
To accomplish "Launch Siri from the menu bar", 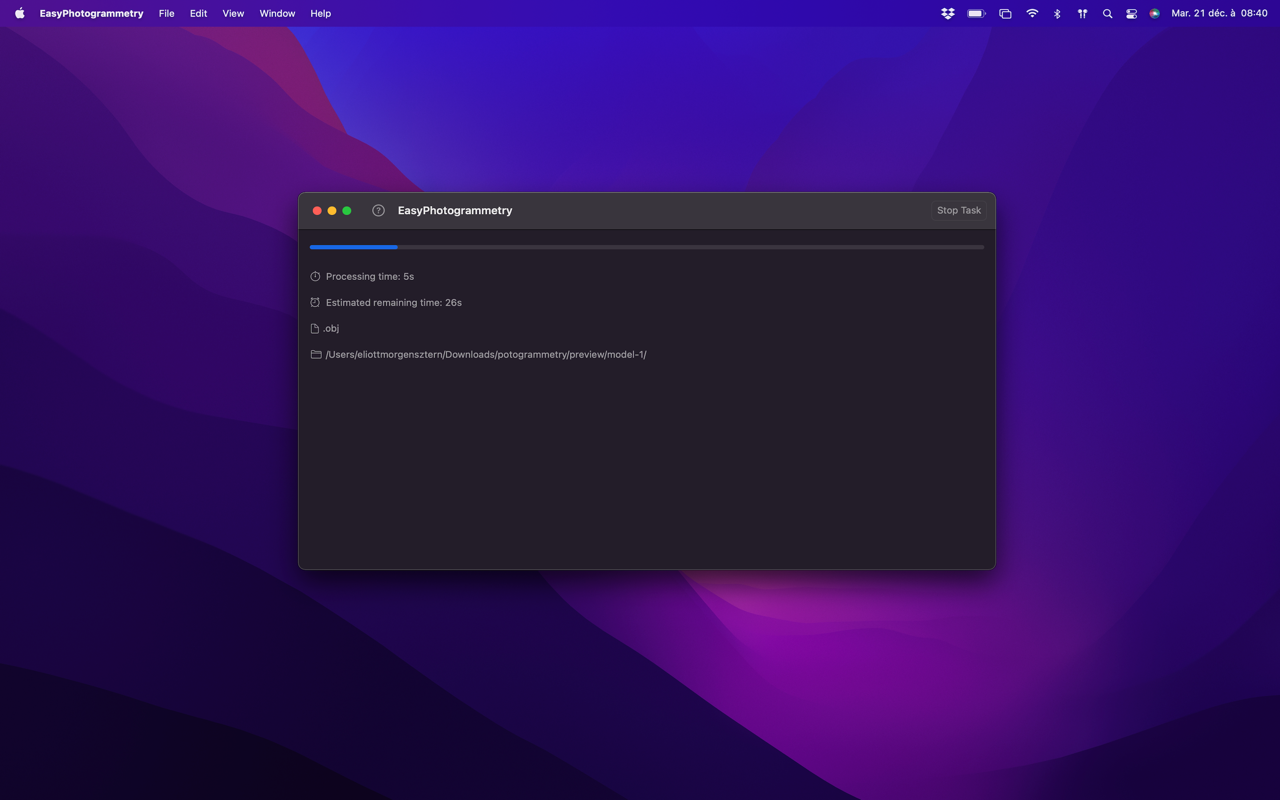I will pos(1155,14).
